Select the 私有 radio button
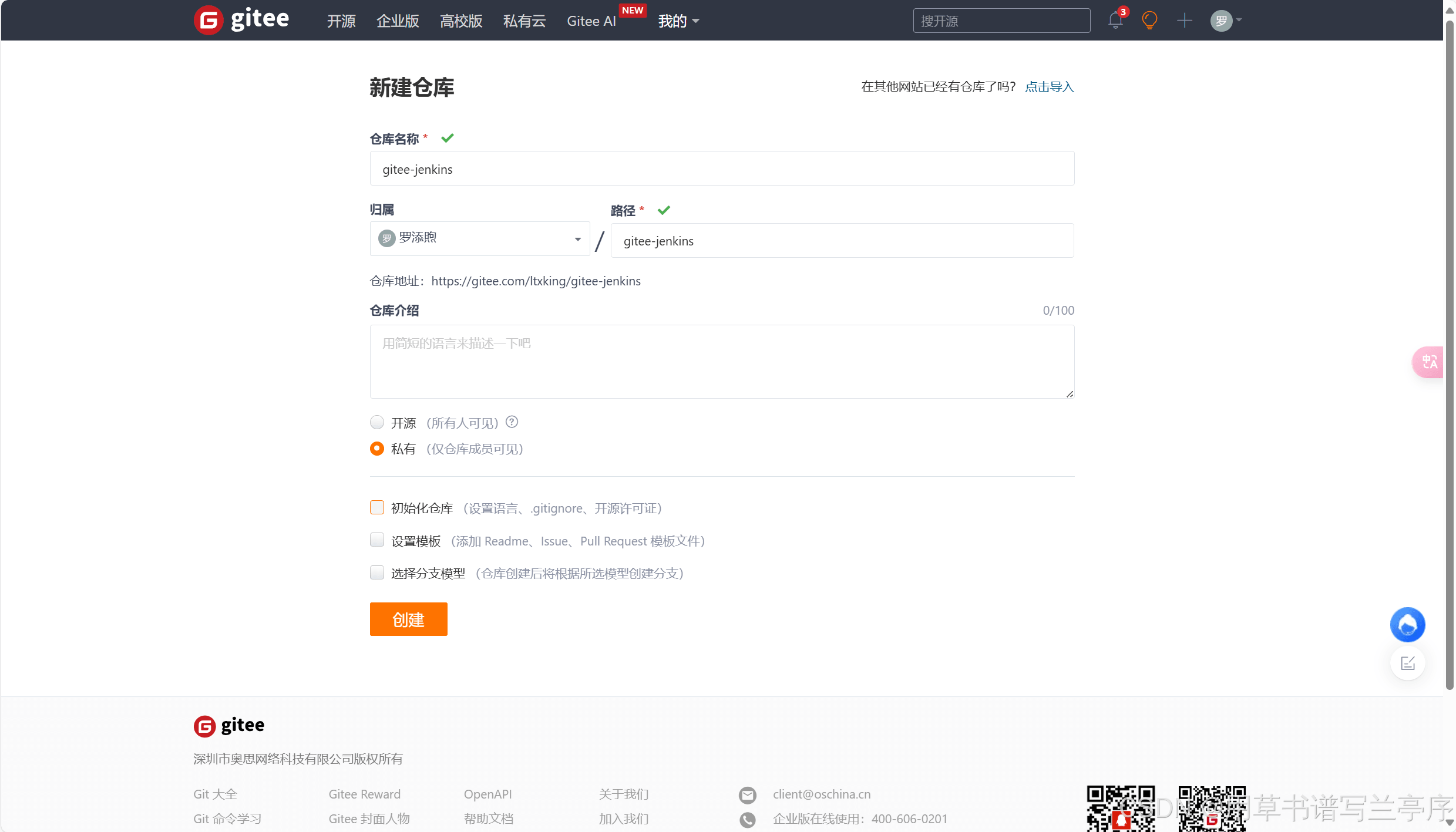This screenshot has width=1456, height=832. tap(377, 448)
